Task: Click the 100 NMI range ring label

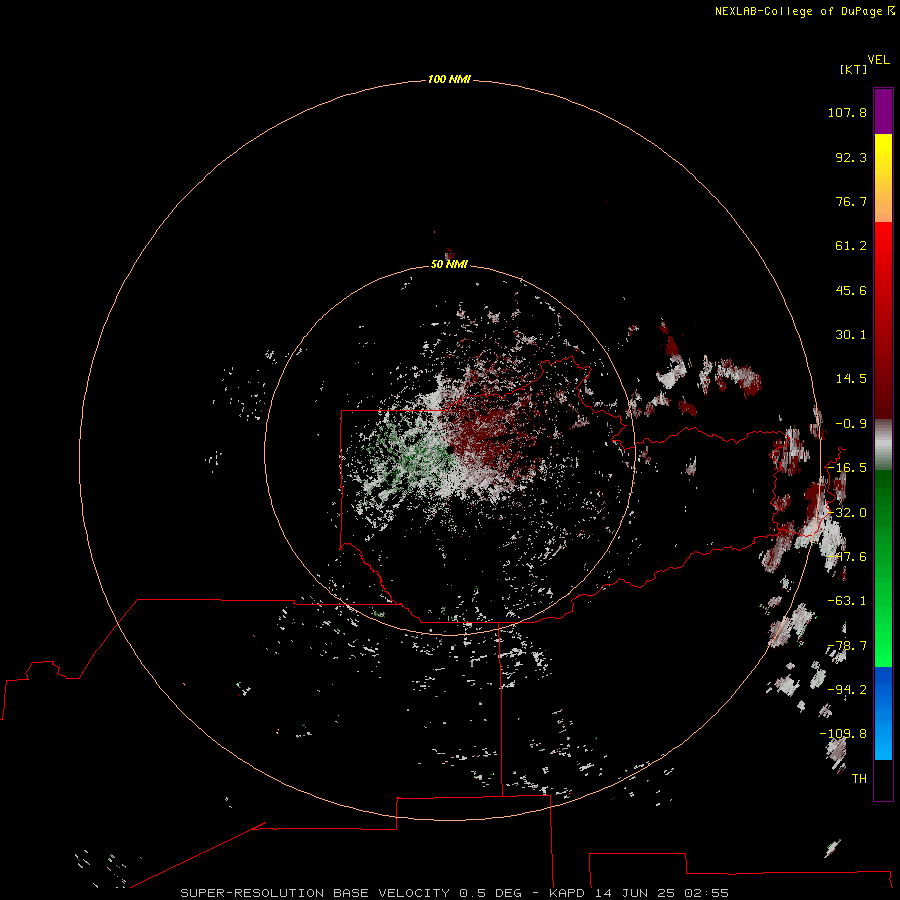Action: [x=449, y=79]
